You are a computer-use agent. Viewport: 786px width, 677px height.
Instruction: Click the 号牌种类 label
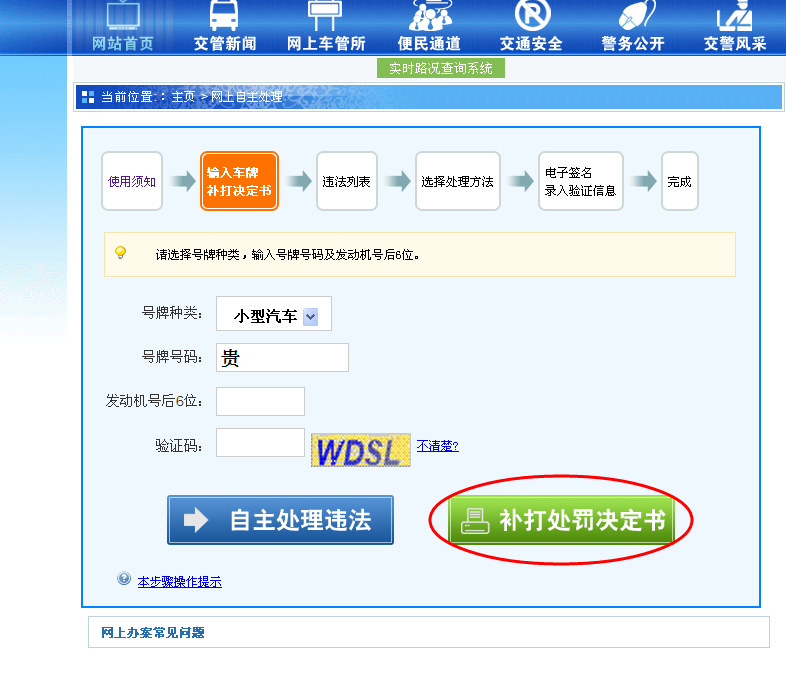click(x=172, y=313)
